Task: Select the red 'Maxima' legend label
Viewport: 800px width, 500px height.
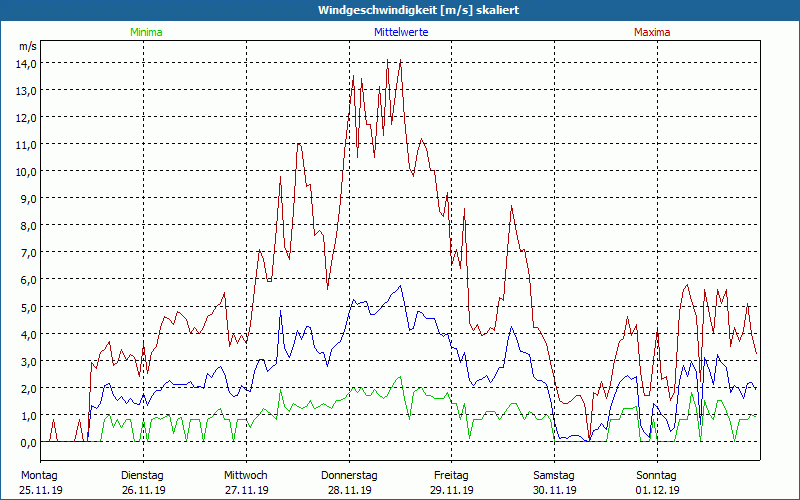Action: pyautogui.click(x=652, y=32)
